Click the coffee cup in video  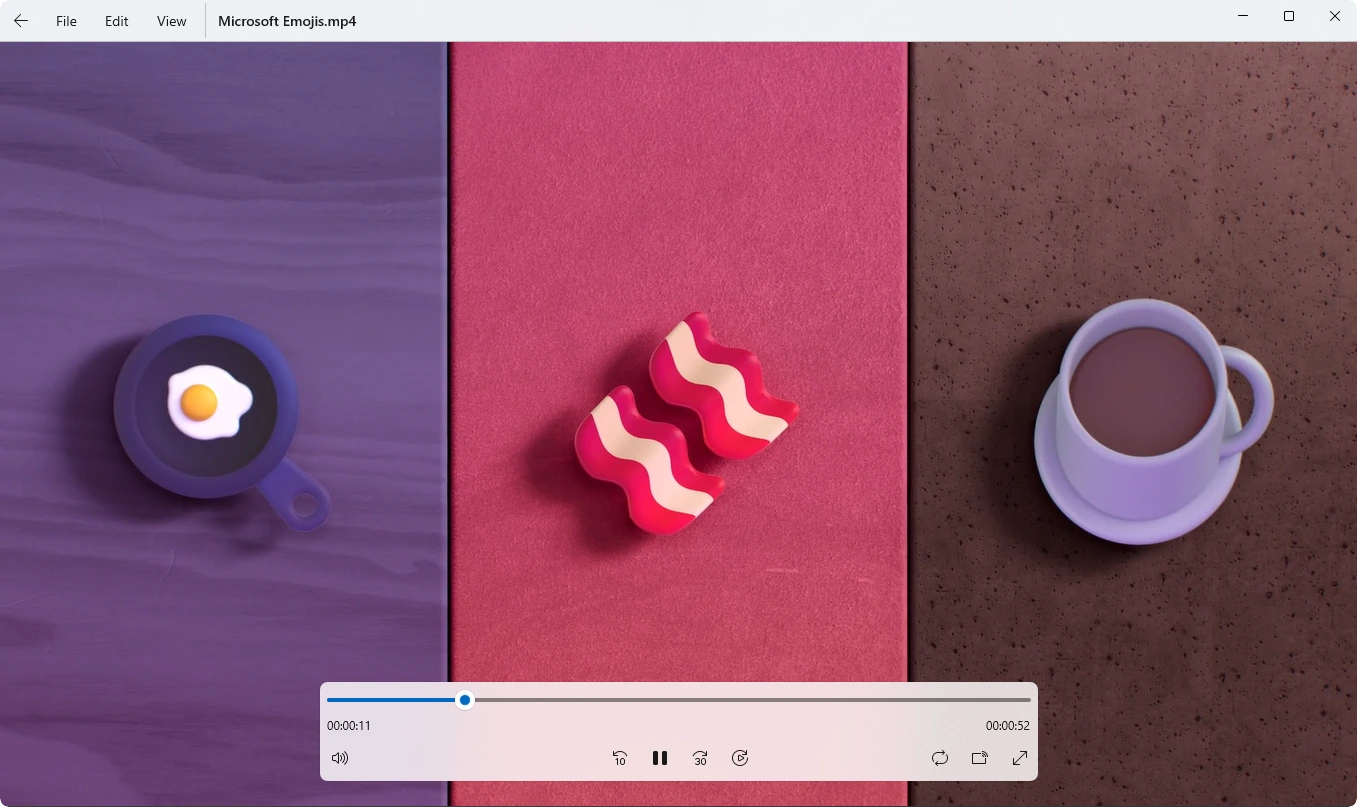tap(1153, 420)
